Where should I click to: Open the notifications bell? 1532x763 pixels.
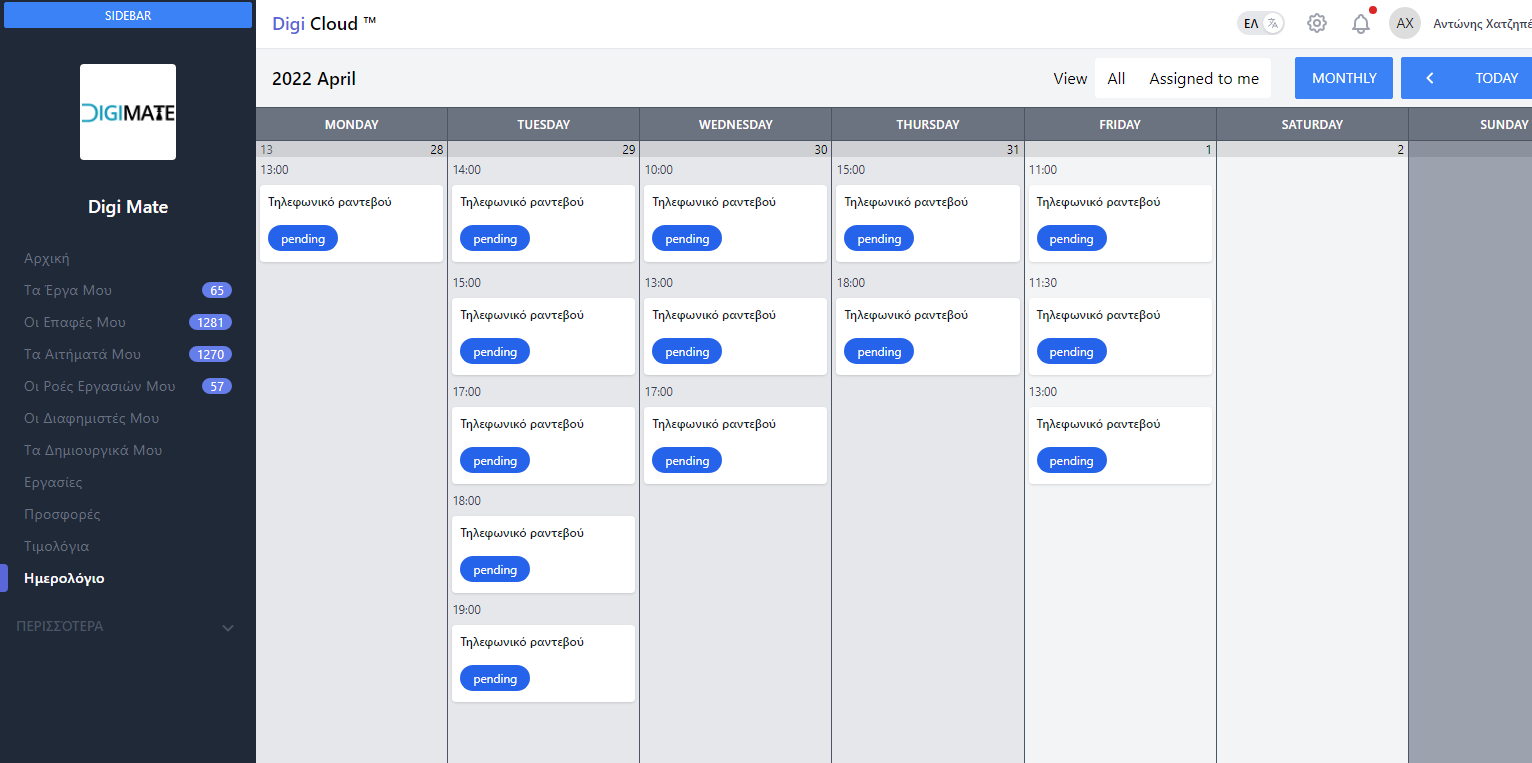point(1361,24)
